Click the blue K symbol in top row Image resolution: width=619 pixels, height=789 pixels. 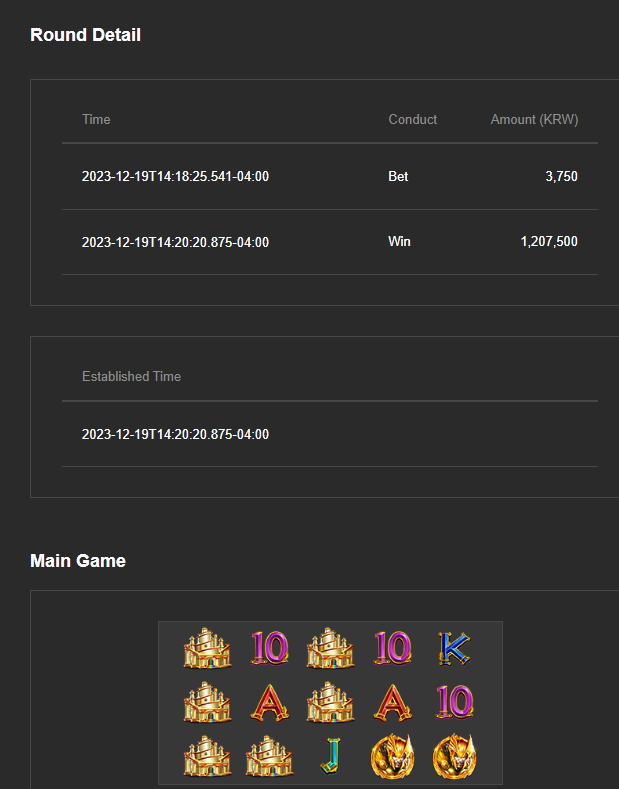tap(454, 648)
